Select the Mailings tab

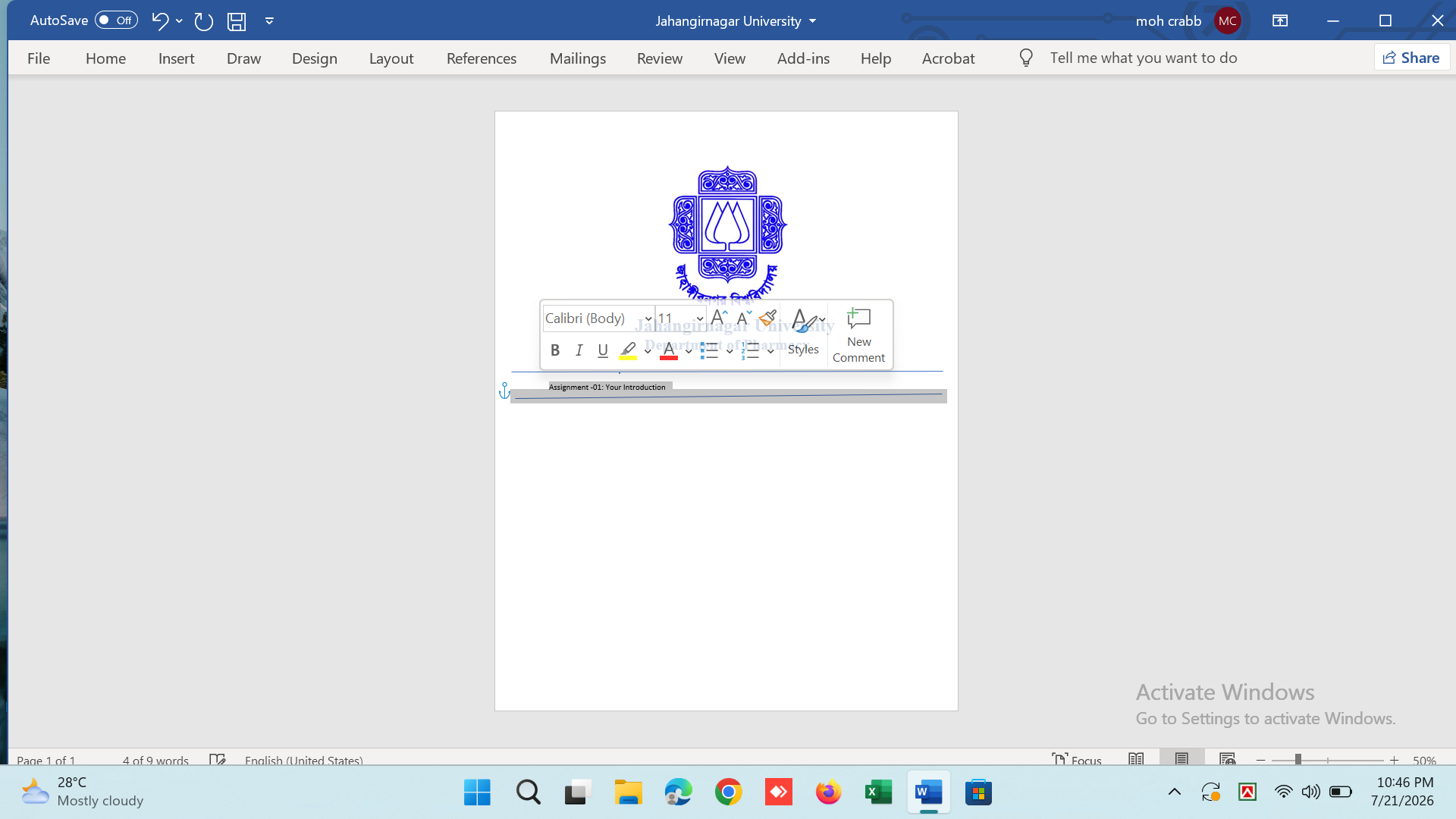click(578, 58)
